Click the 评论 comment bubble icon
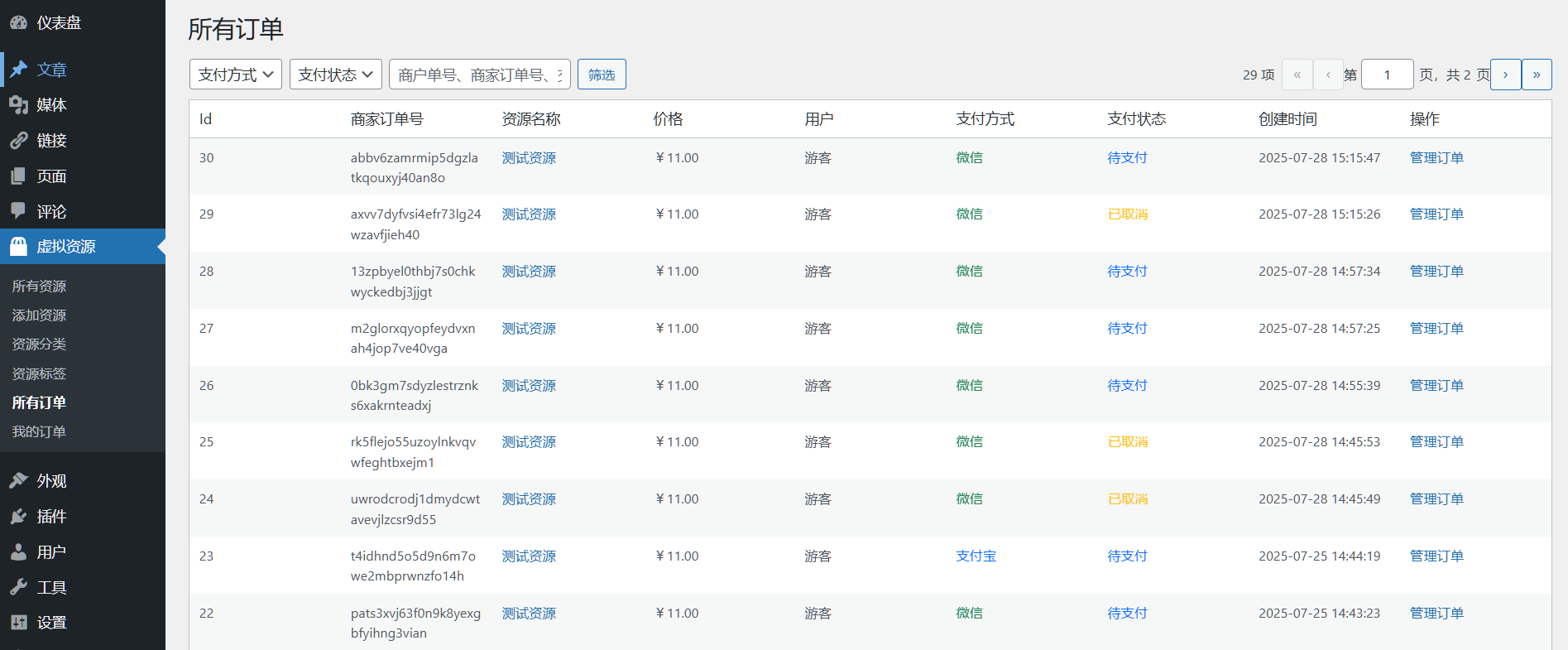The image size is (1568, 650). pos(18,211)
